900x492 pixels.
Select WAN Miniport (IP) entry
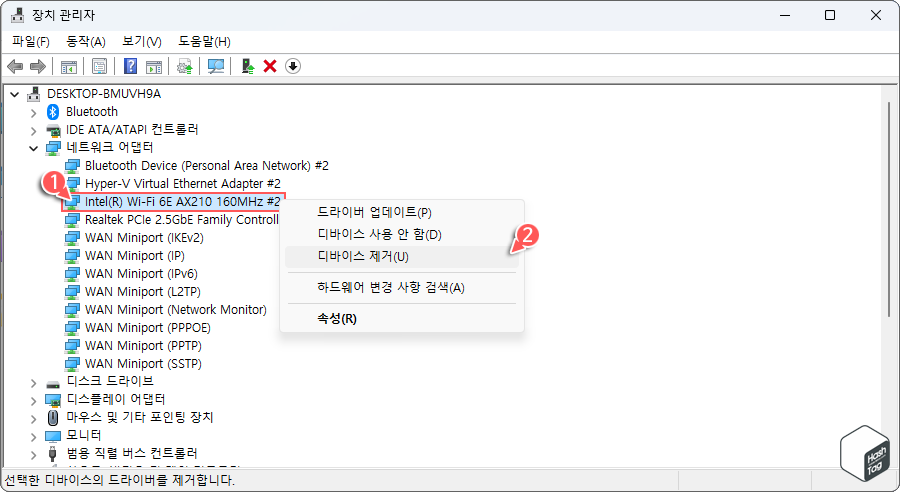coord(135,256)
